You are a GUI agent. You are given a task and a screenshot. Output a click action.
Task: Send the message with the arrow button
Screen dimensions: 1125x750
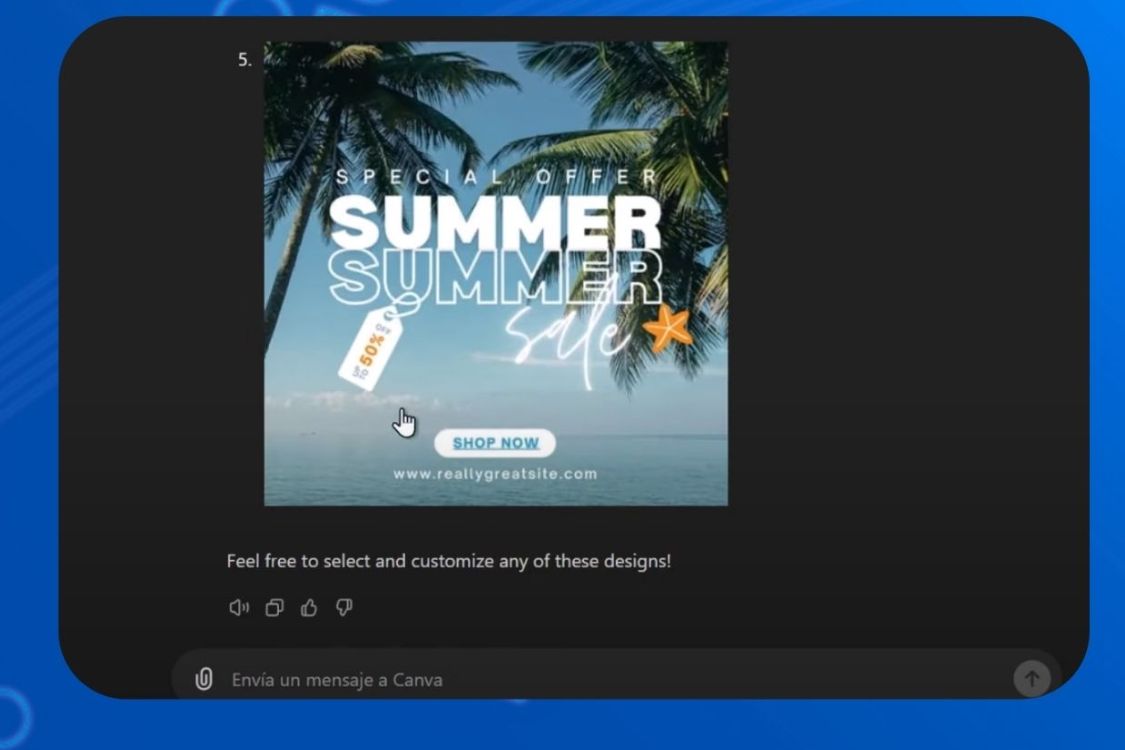[1032, 678]
